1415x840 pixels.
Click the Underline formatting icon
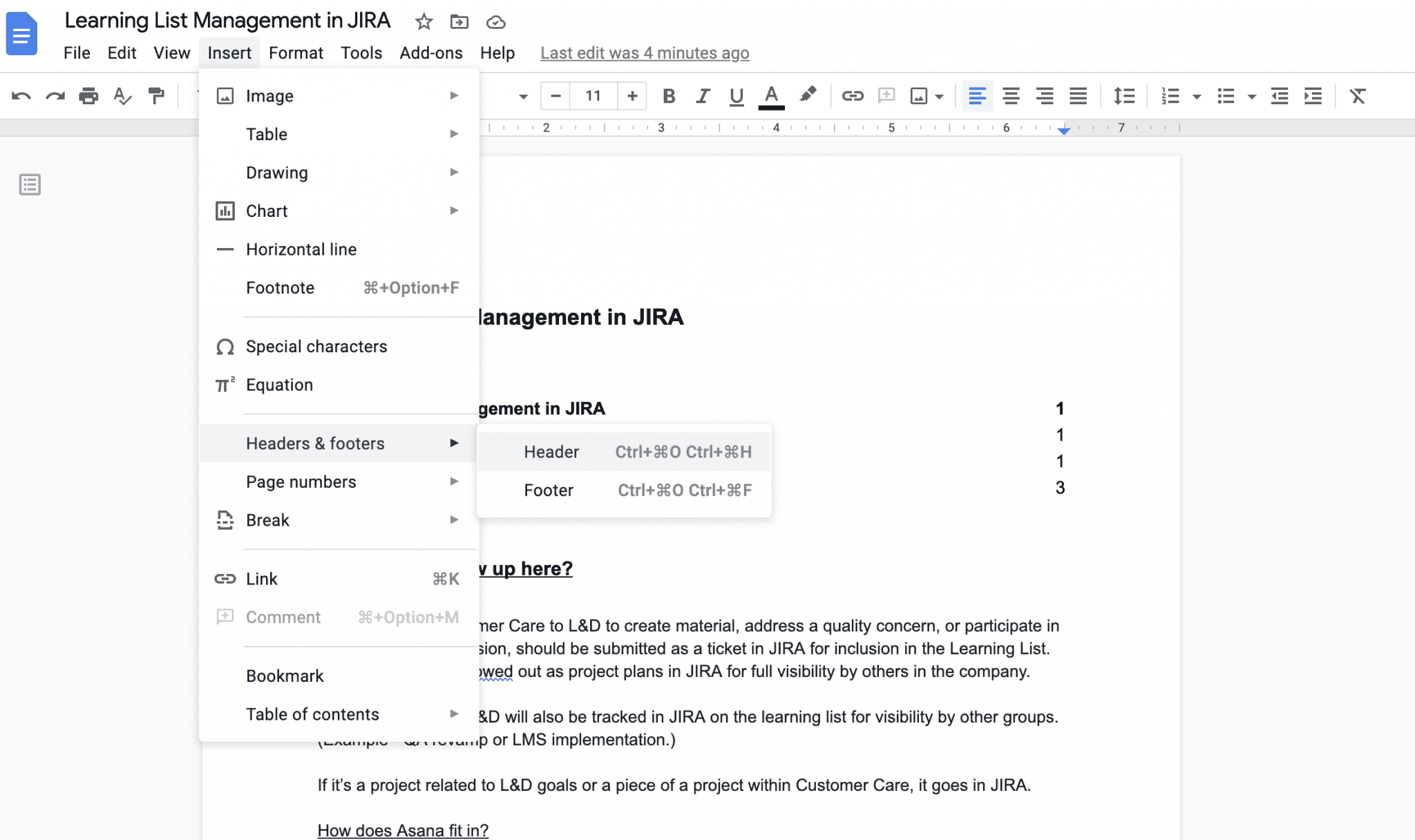point(737,96)
